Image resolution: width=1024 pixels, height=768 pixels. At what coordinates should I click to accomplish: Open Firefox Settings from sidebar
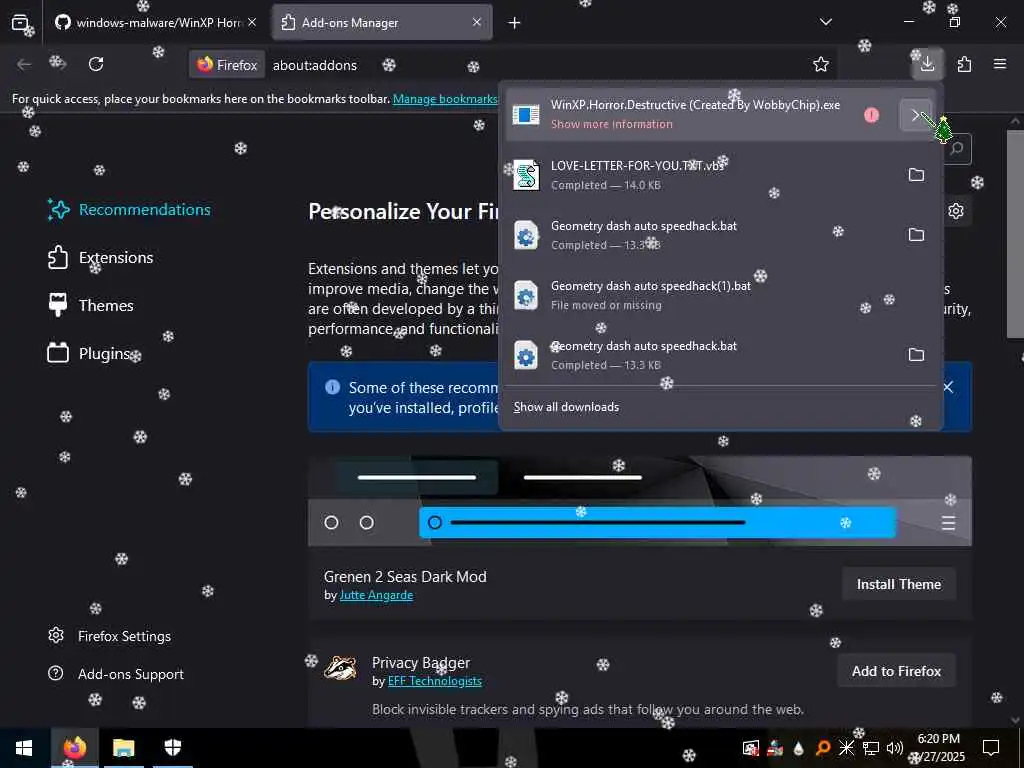tap(110, 636)
